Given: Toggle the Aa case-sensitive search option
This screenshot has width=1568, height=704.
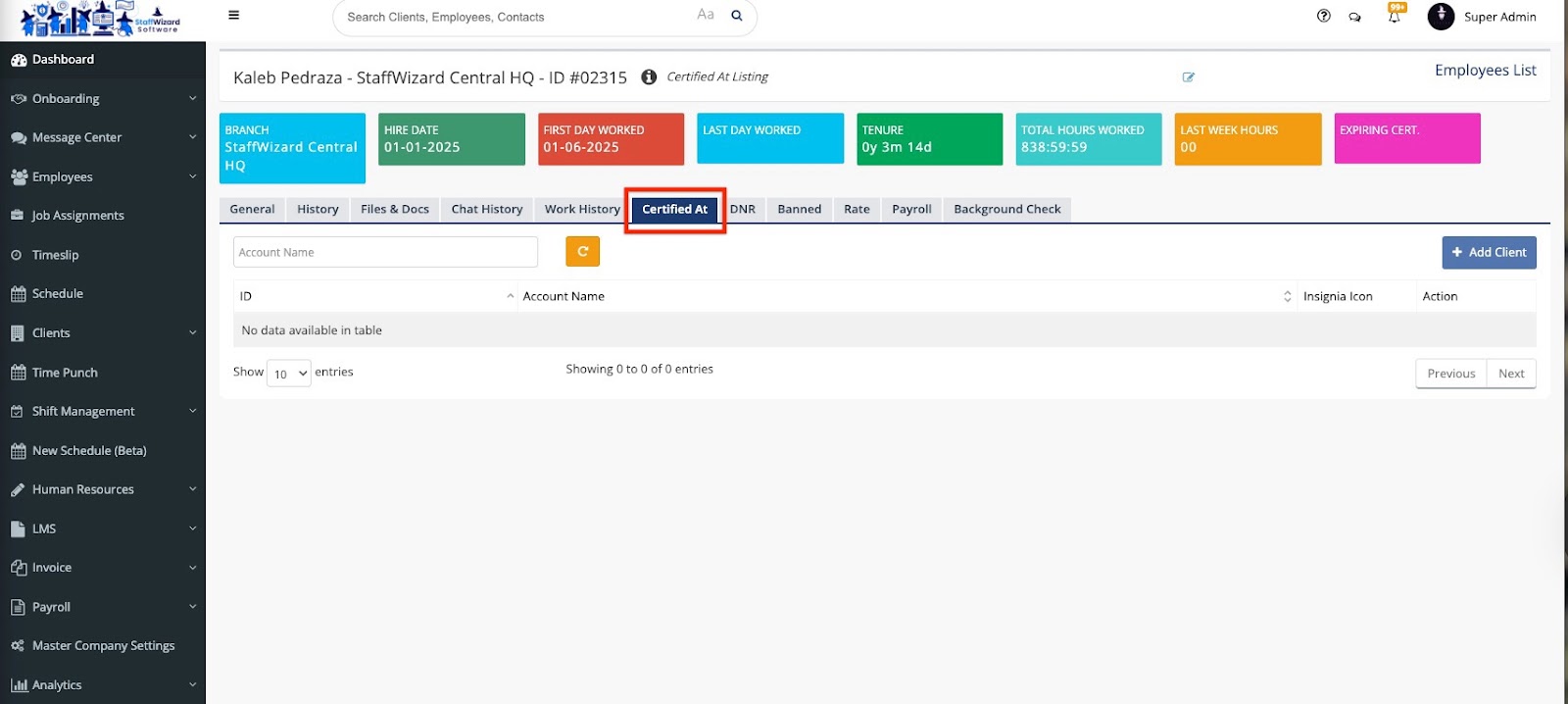Looking at the screenshot, I should [705, 15].
